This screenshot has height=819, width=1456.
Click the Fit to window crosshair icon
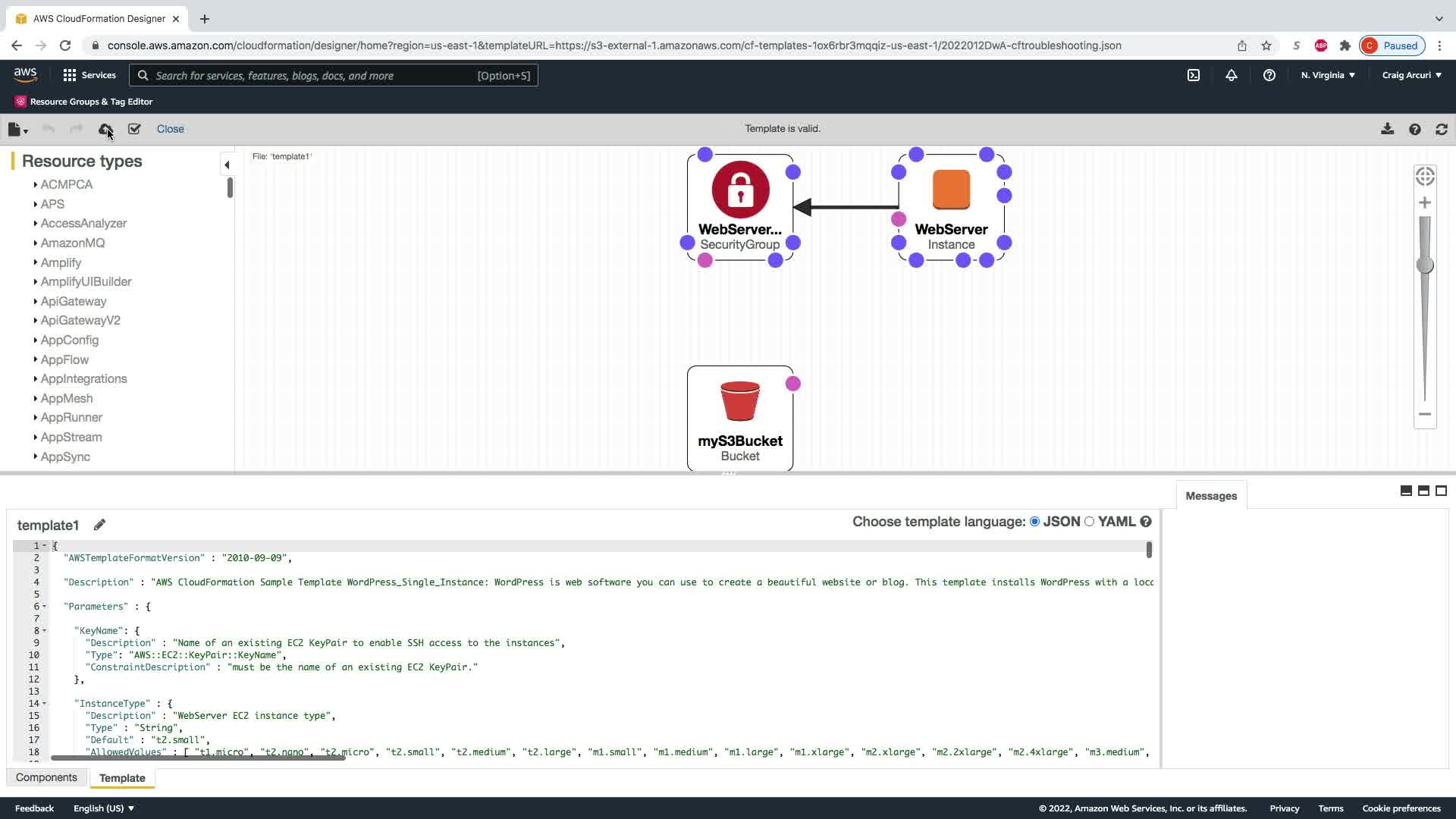coord(1425,177)
